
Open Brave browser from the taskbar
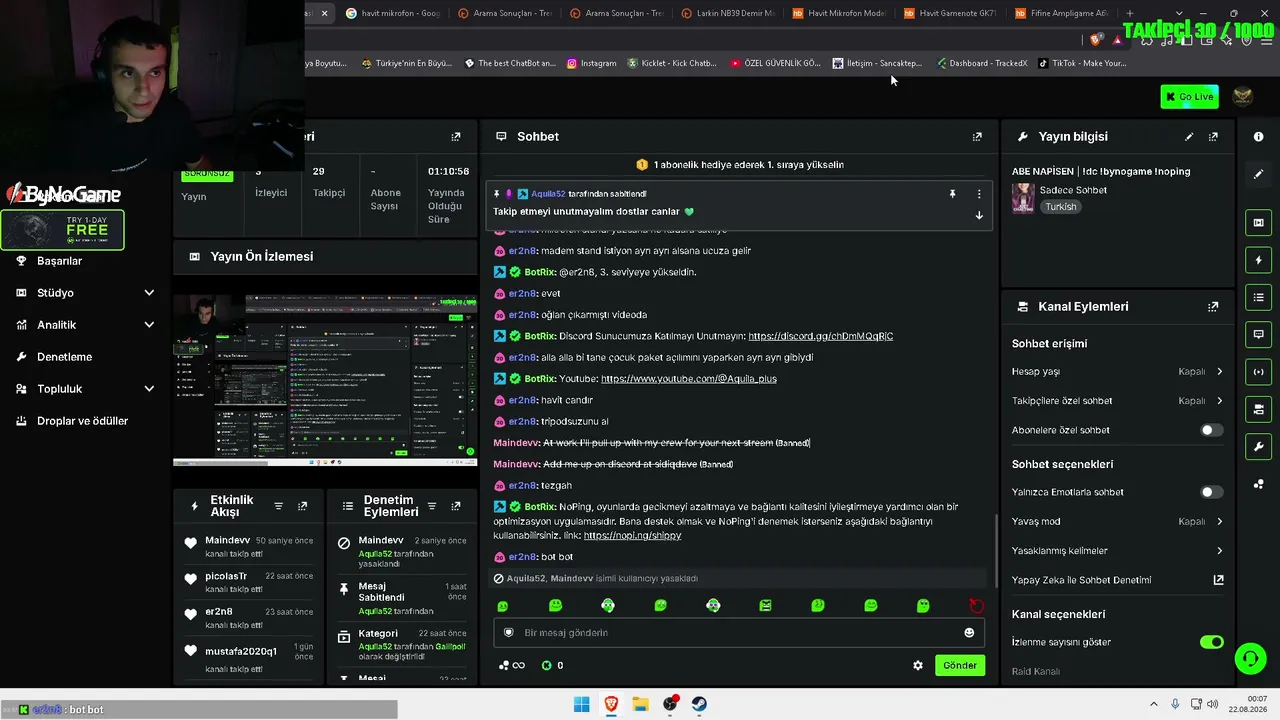tap(611, 704)
